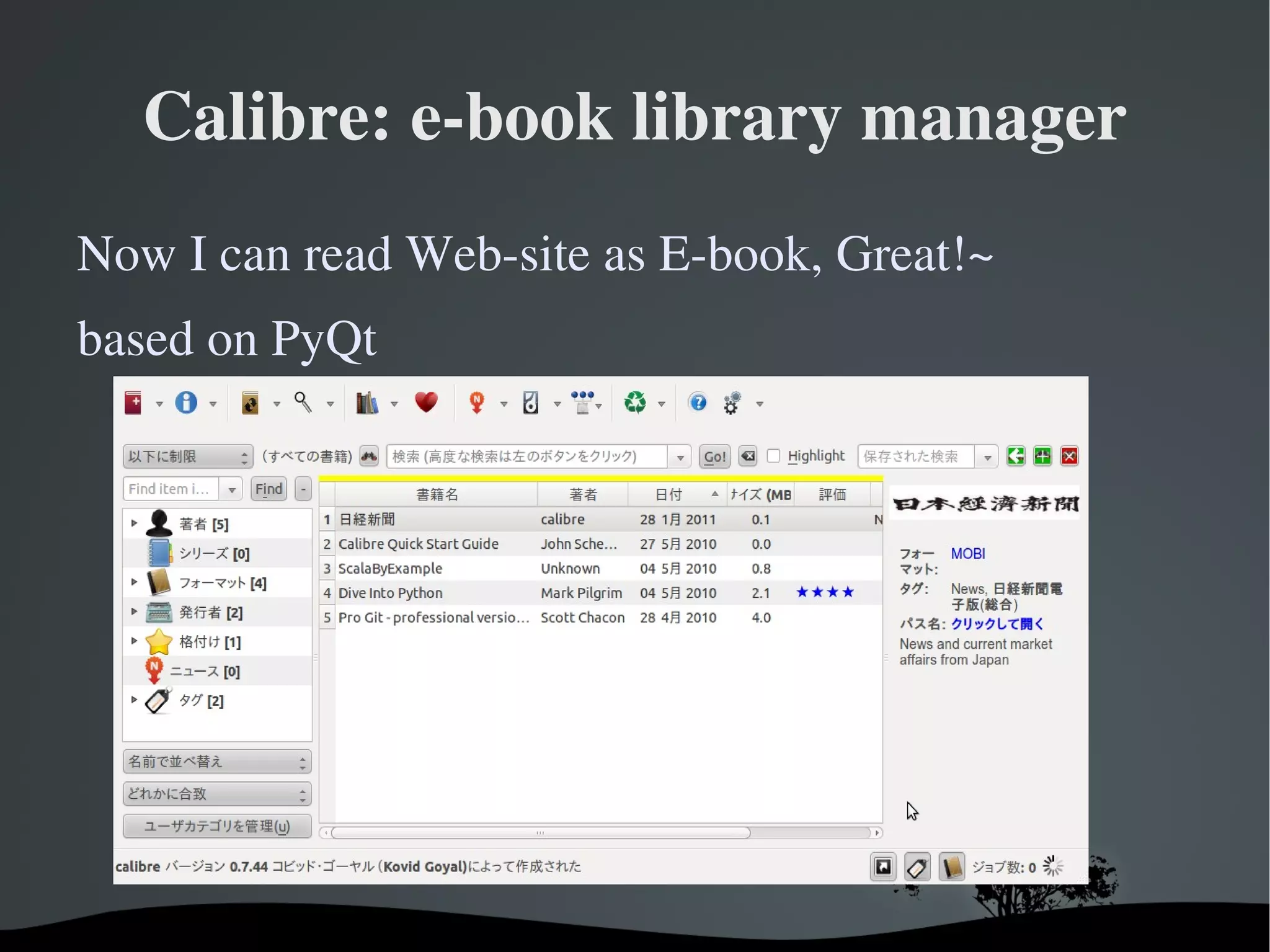Toggle the Highlight checkbox
Image resolution: width=1270 pixels, height=952 pixels.
pos(773,456)
